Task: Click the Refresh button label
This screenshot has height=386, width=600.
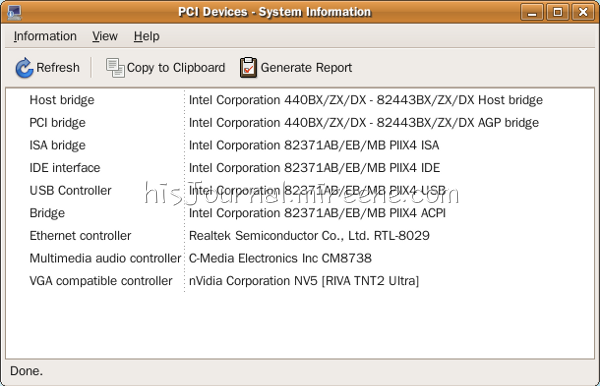Action: tap(58, 68)
